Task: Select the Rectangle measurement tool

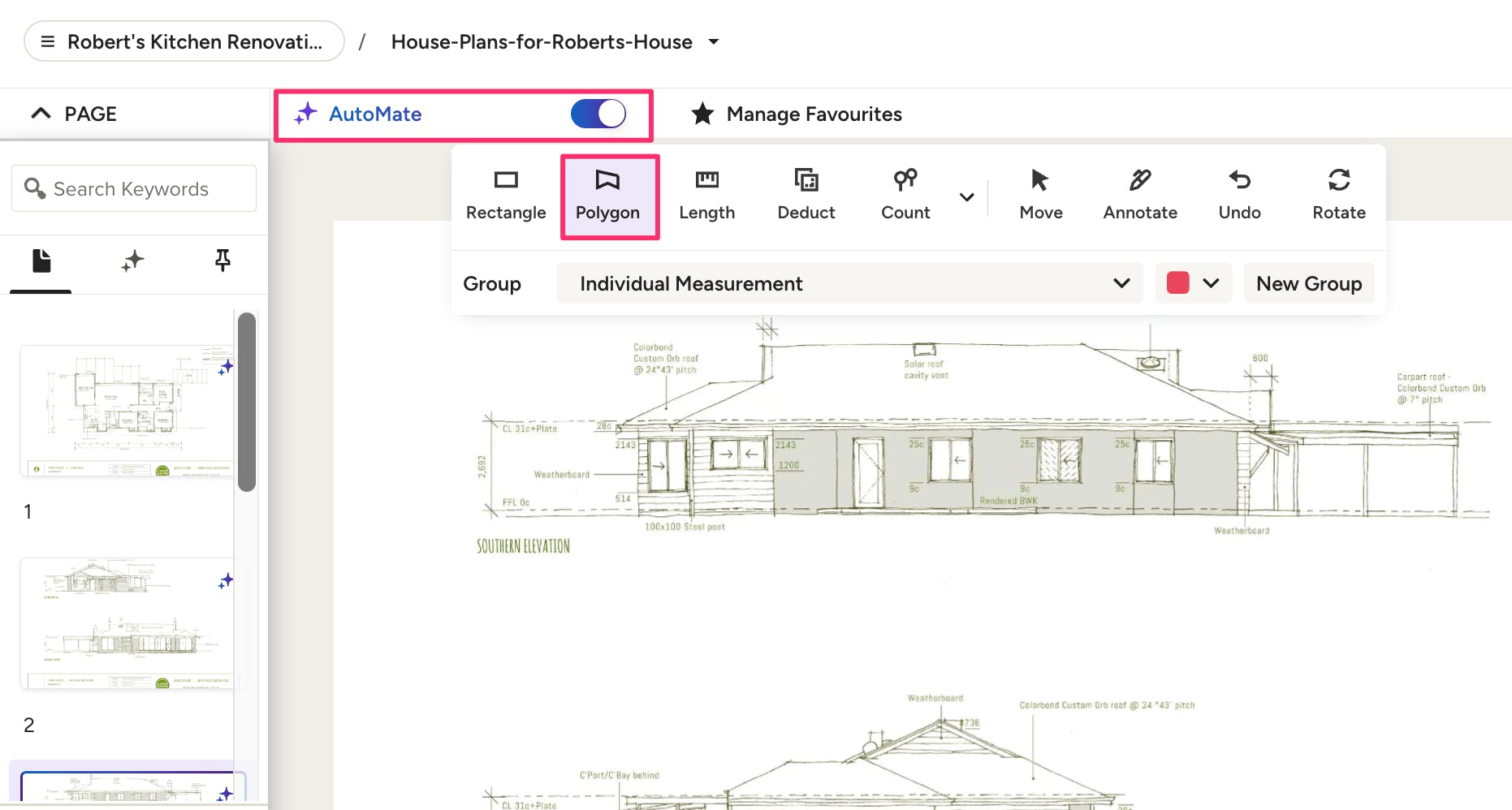Action: (x=506, y=196)
